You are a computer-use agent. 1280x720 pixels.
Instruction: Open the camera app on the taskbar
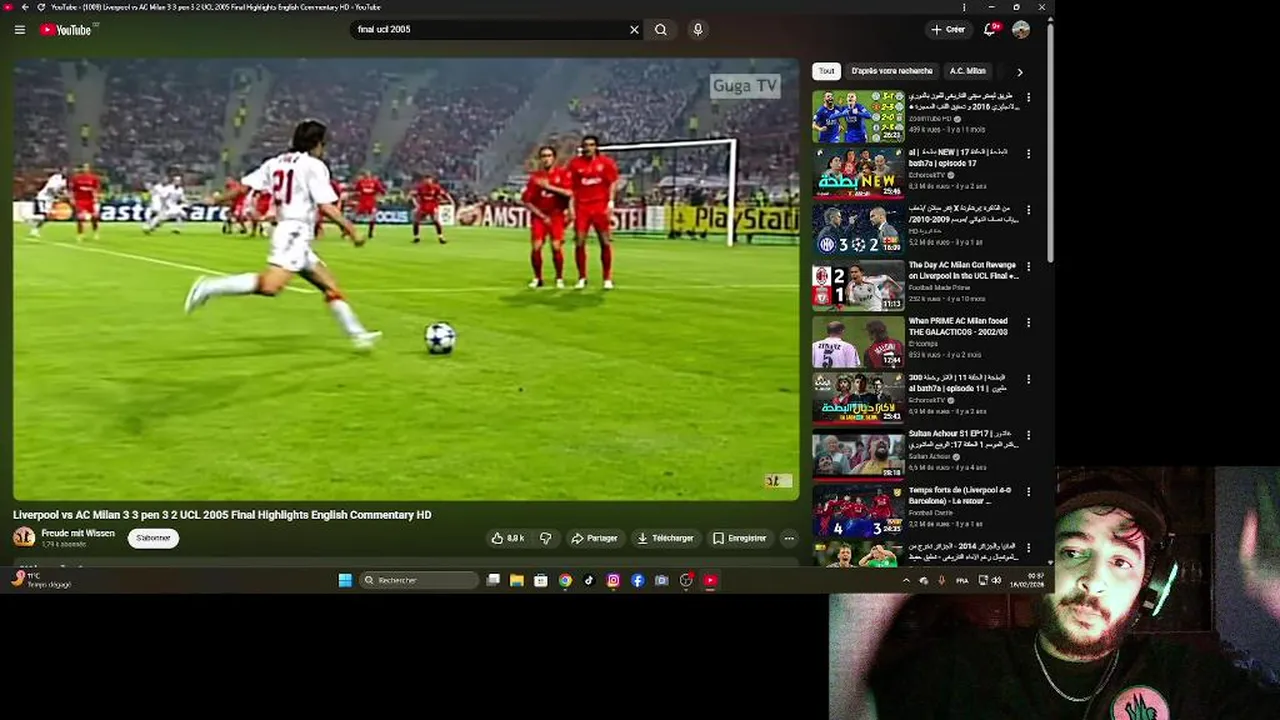(x=661, y=580)
